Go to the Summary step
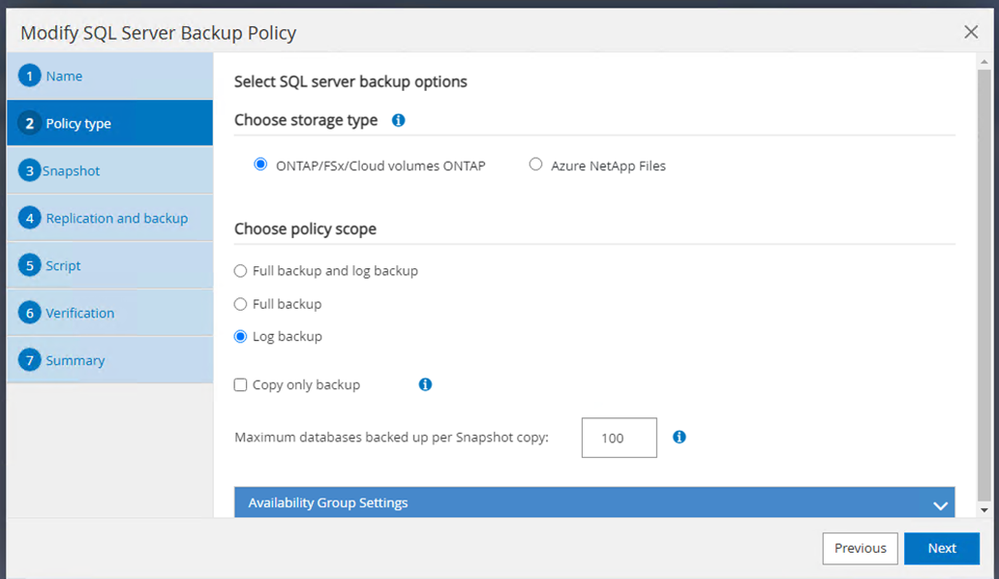The height and width of the screenshot is (579, 999). pyautogui.click(x=75, y=360)
